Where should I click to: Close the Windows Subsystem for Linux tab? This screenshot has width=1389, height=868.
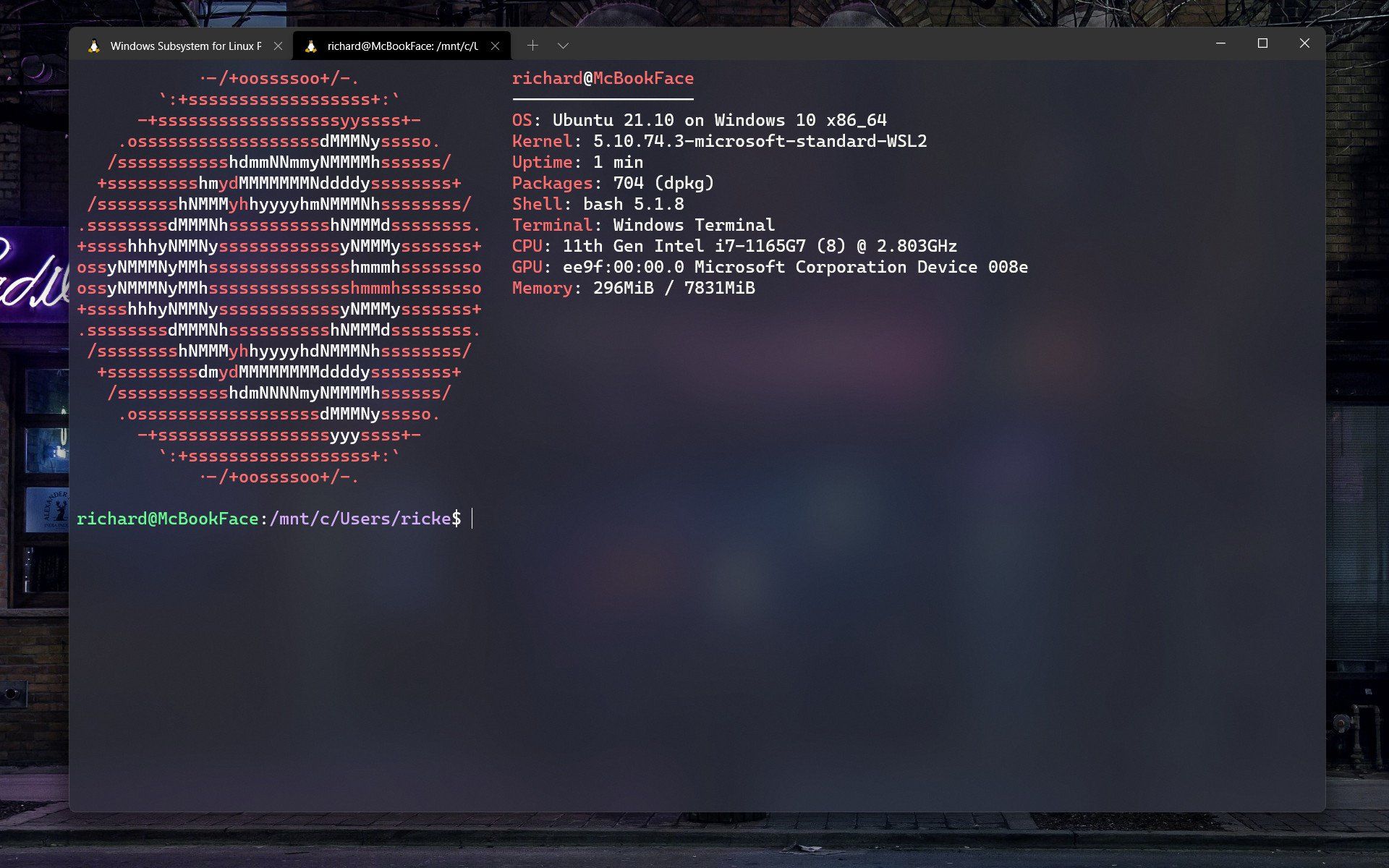pos(278,46)
